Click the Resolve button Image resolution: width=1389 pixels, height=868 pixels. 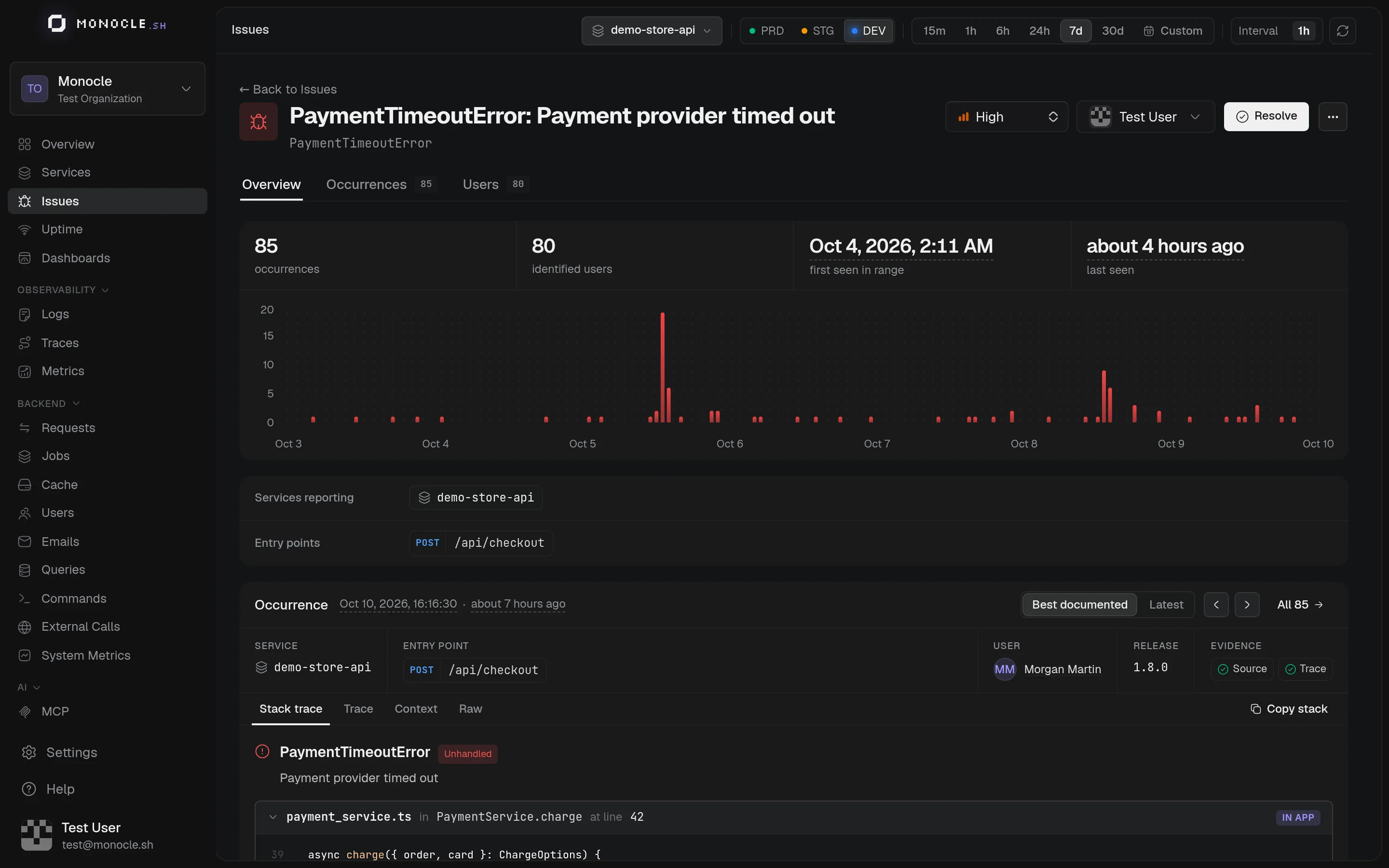click(x=1266, y=117)
